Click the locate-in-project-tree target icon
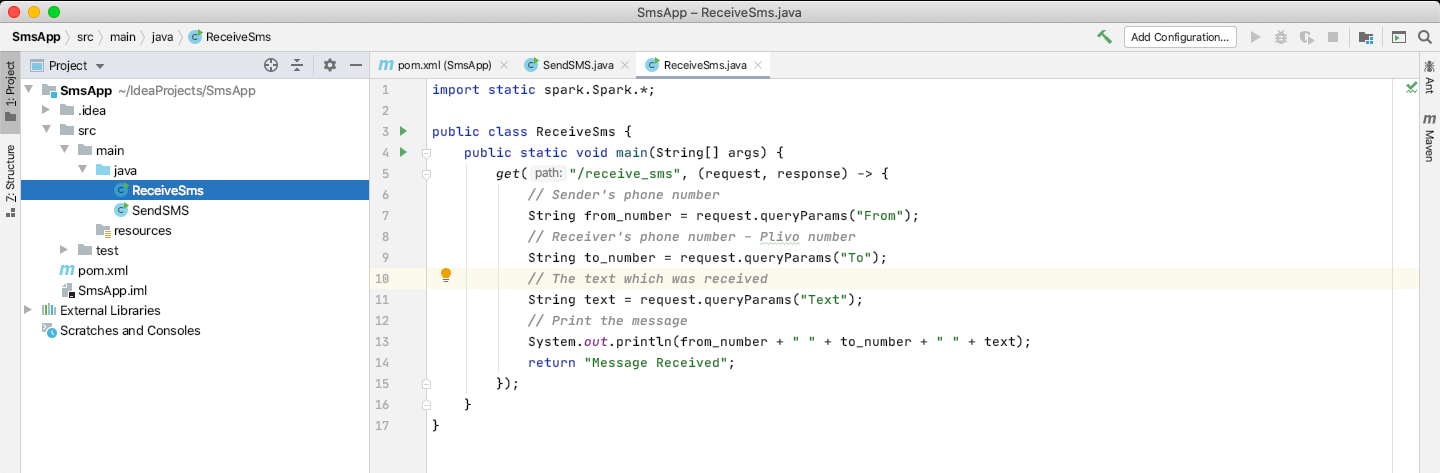 270,66
